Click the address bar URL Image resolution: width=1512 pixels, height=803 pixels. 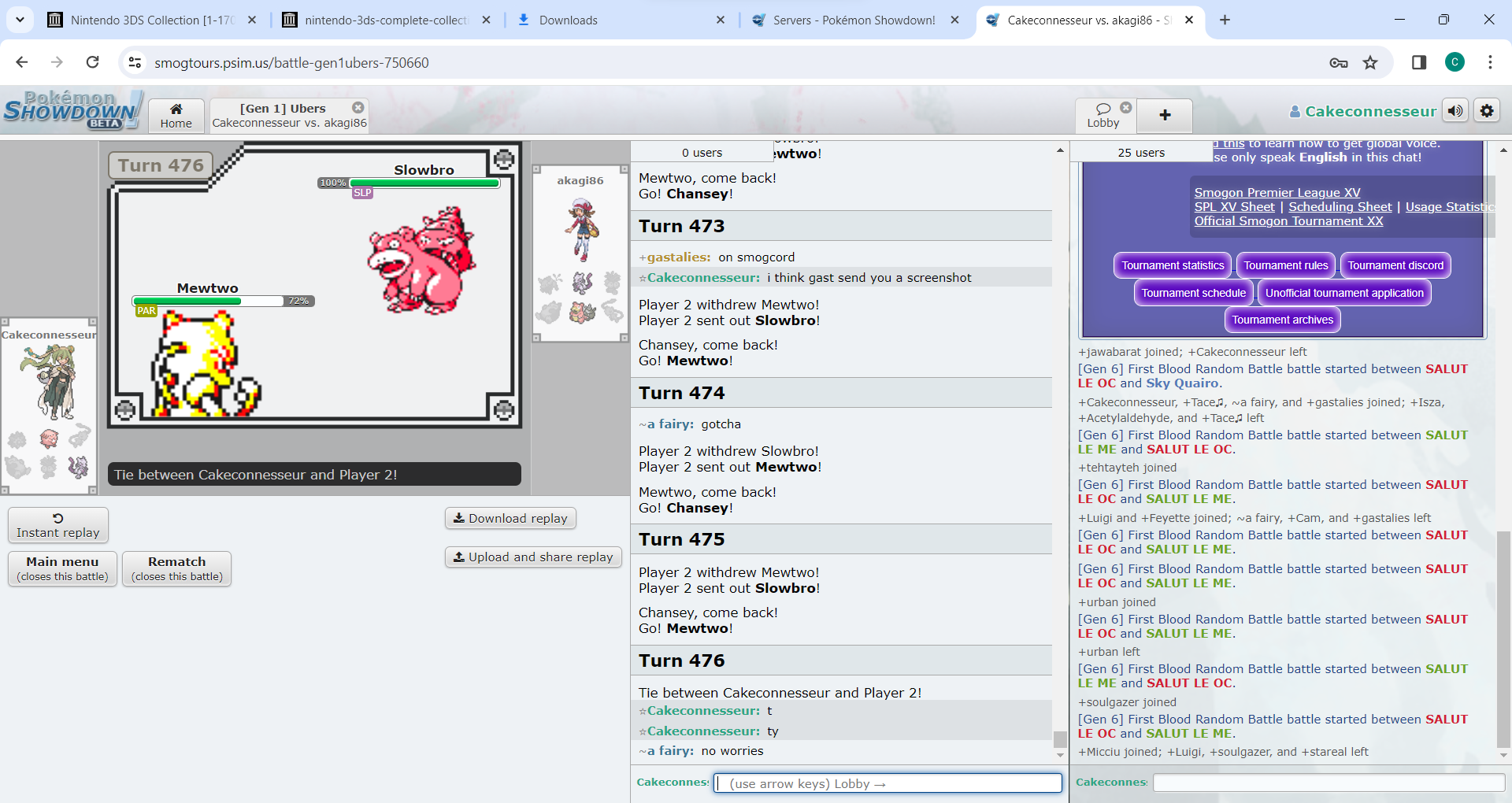point(291,63)
